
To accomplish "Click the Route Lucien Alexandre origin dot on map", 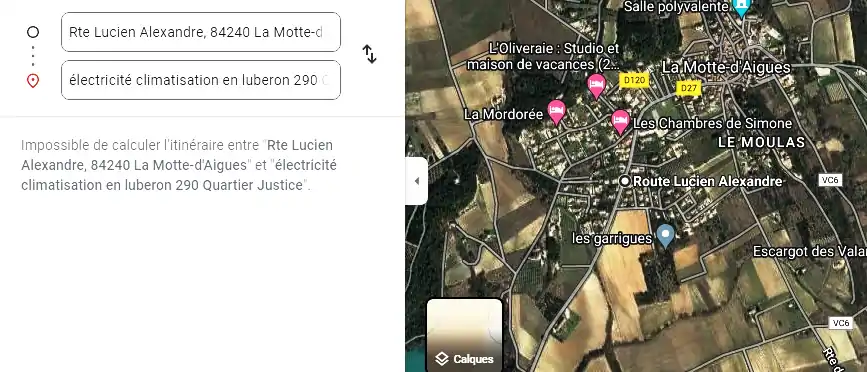I will point(625,181).
